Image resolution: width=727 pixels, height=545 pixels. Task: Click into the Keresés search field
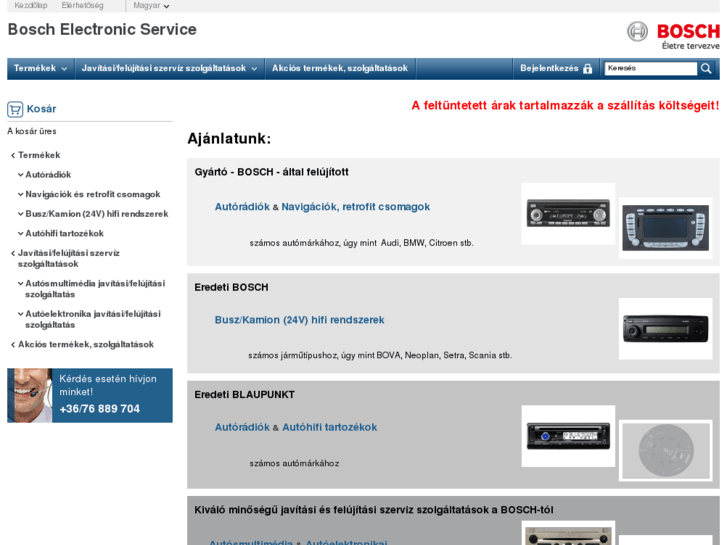pos(650,69)
